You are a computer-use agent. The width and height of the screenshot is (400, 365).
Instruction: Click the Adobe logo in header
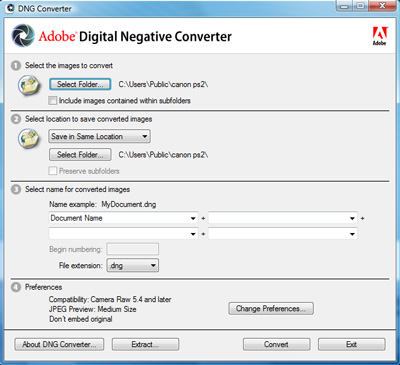pyautogui.click(x=379, y=36)
